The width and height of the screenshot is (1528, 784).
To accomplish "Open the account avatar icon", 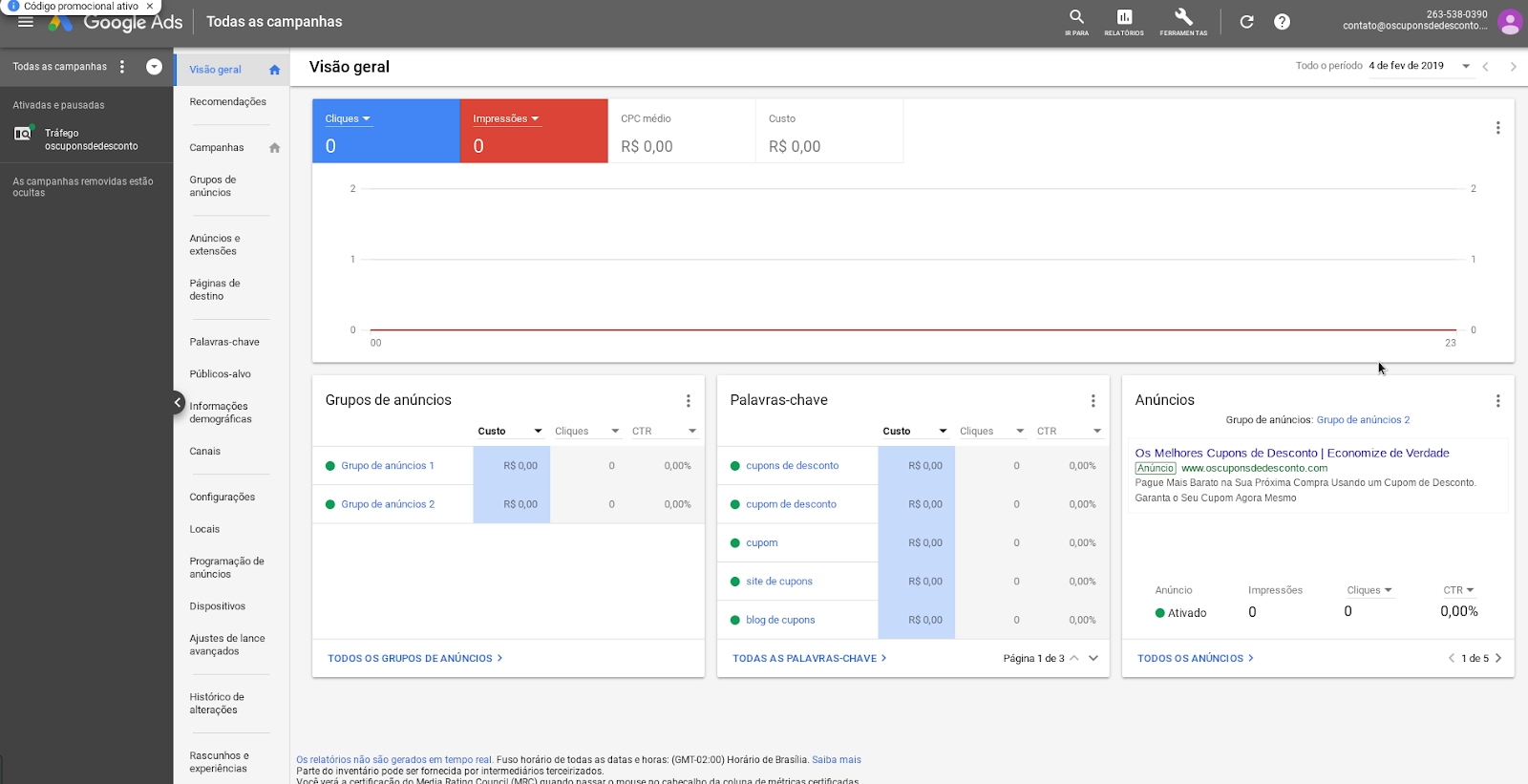I will tap(1509, 22).
